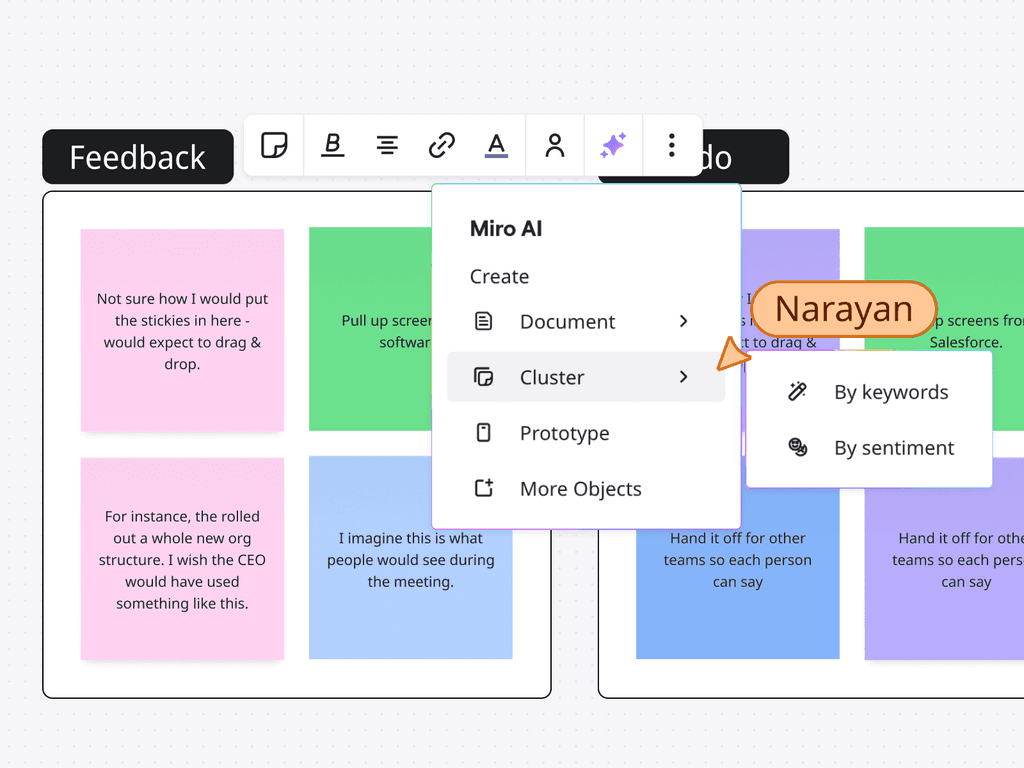Click the Prototype icon in the AI menu

tap(485, 433)
